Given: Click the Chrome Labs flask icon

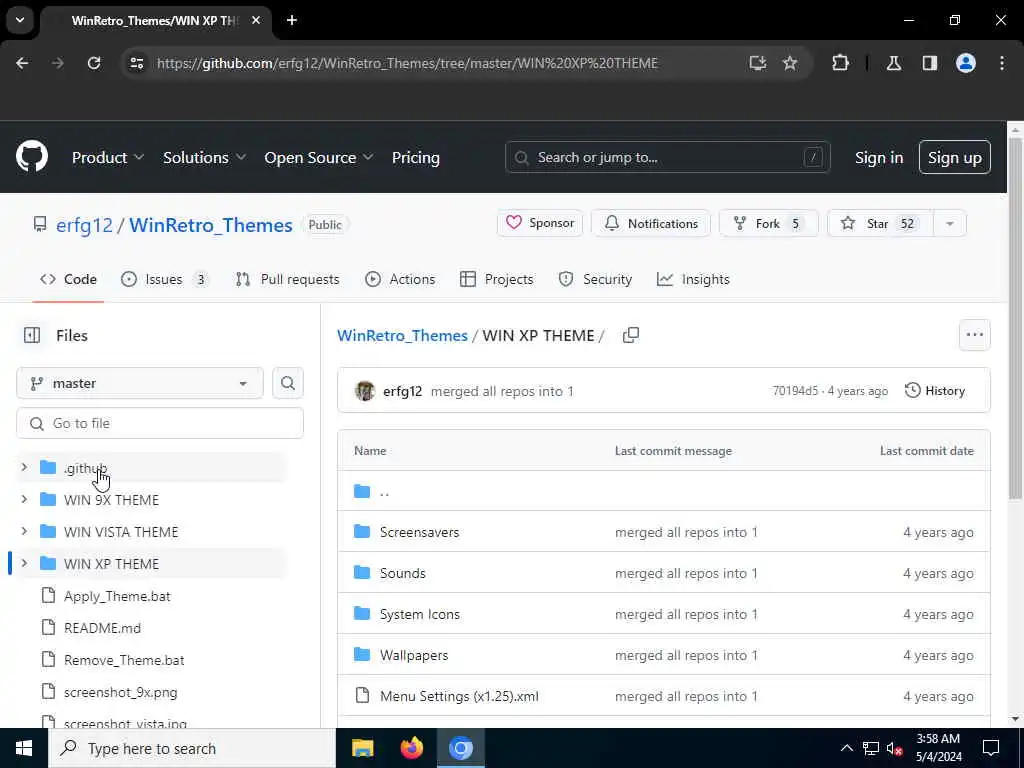Looking at the screenshot, I should click(893, 63).
